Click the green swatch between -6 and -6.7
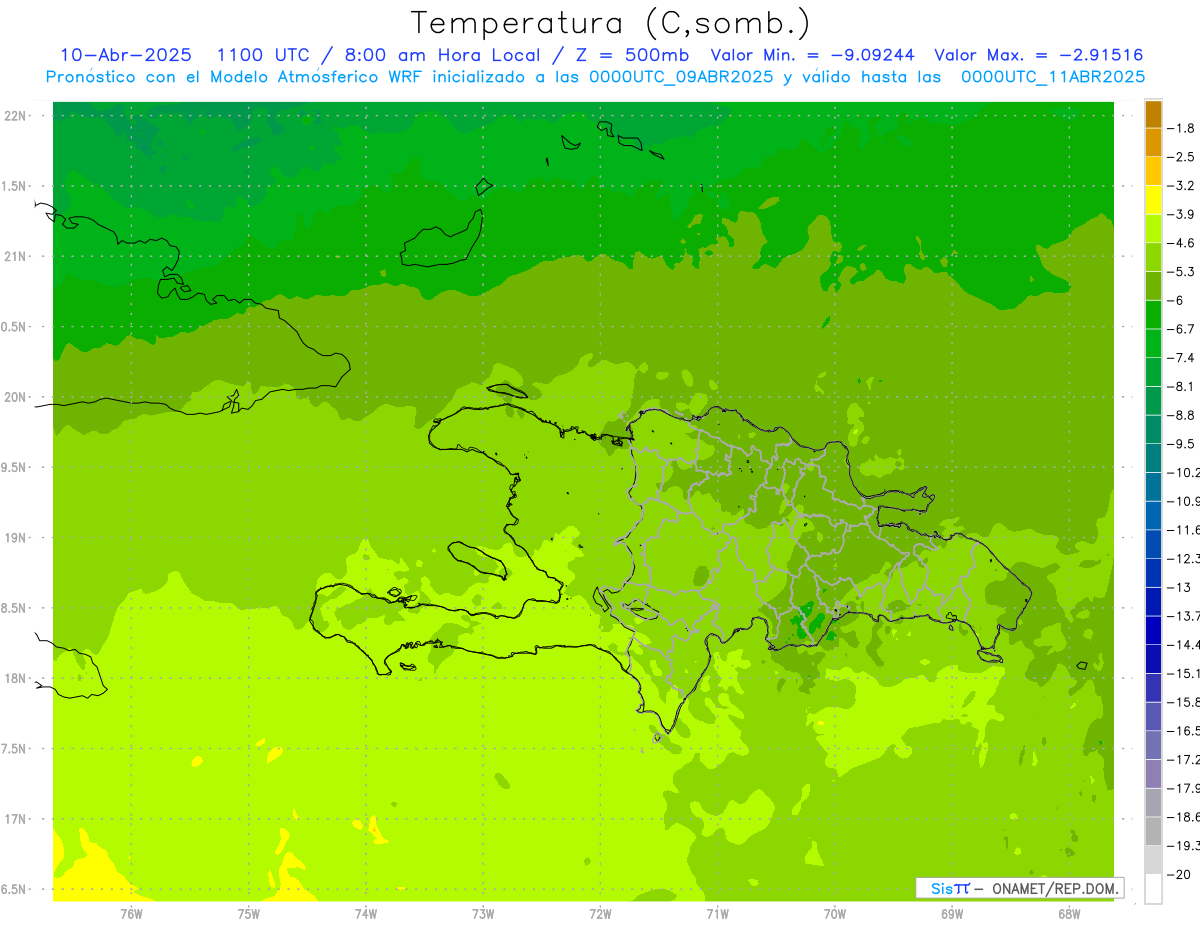 (x=1153, y=314)
